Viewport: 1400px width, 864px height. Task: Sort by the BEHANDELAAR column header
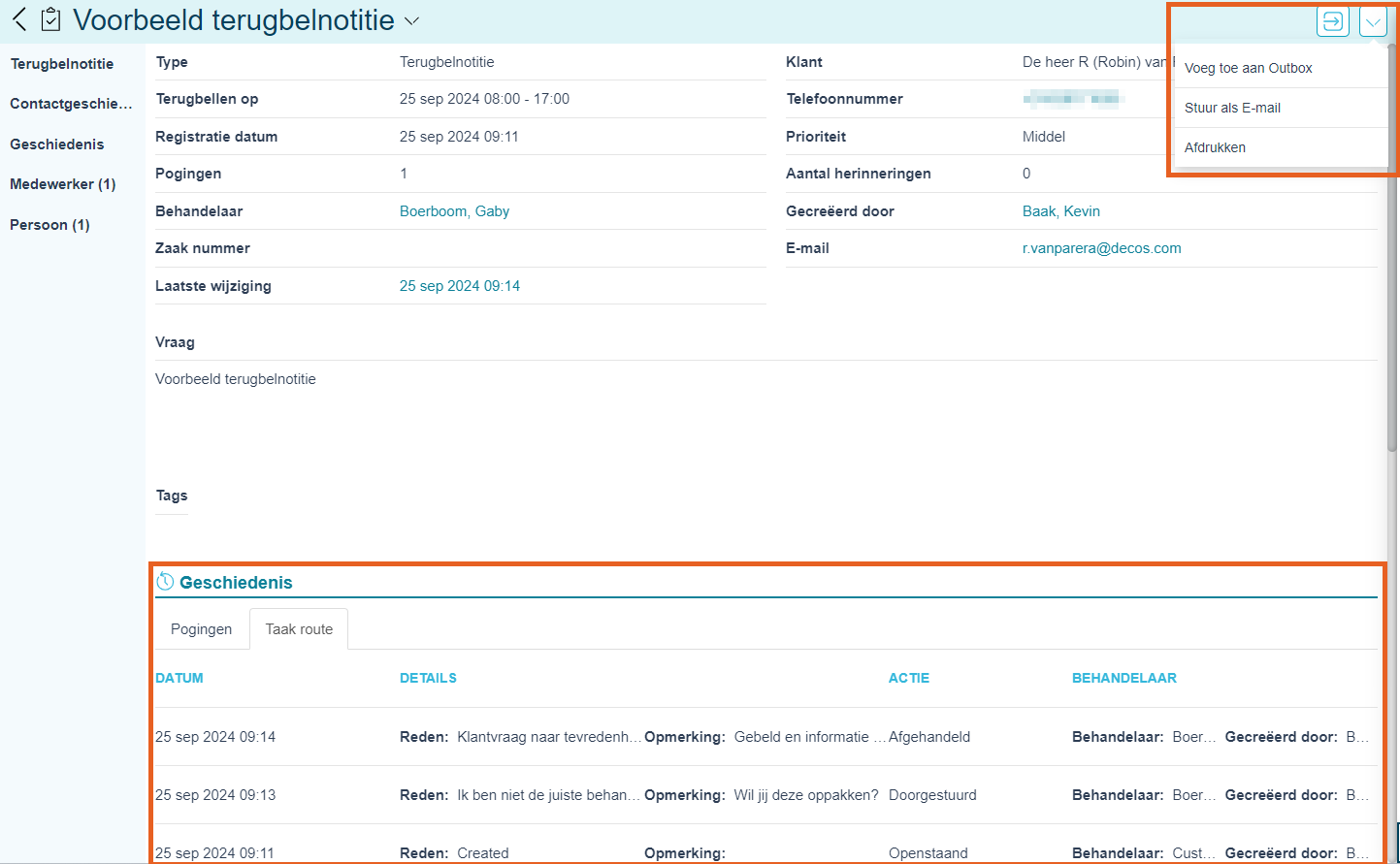[1123, 678]
